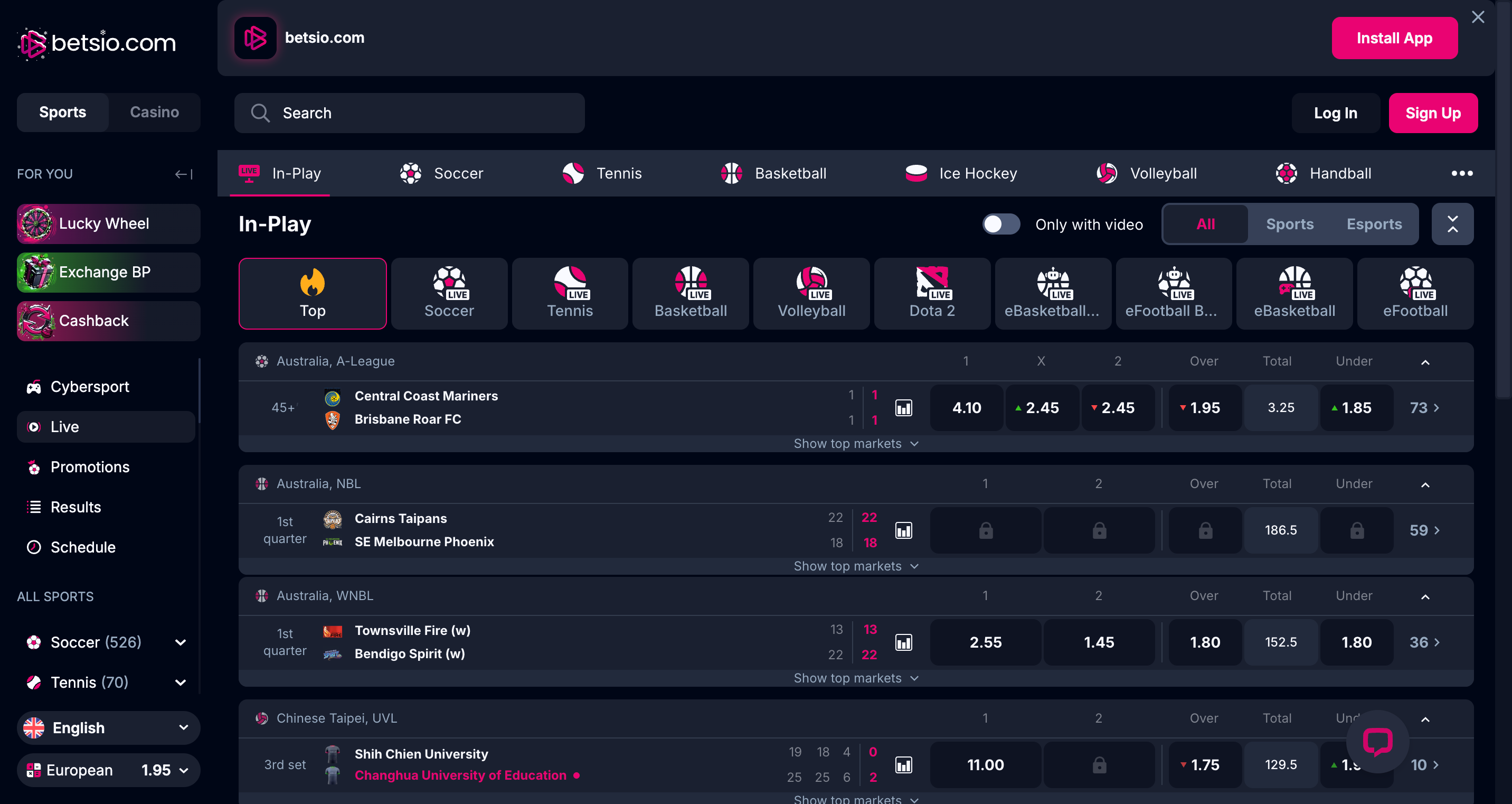
Task: Select Bendigo Spirit win odds 1.45
Action: tap(1099, 642)
